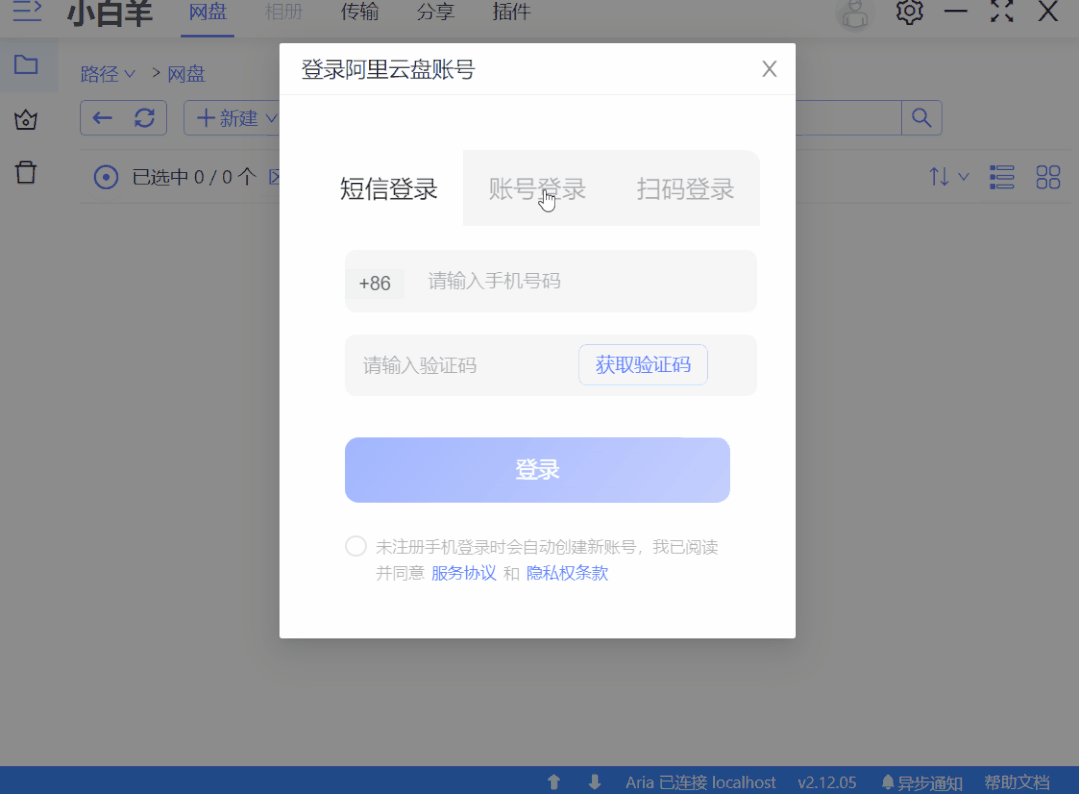This screenshot has height=794, width=1079.
Task: Click the upload arrow in status bar
Action: tap(553, 782)
